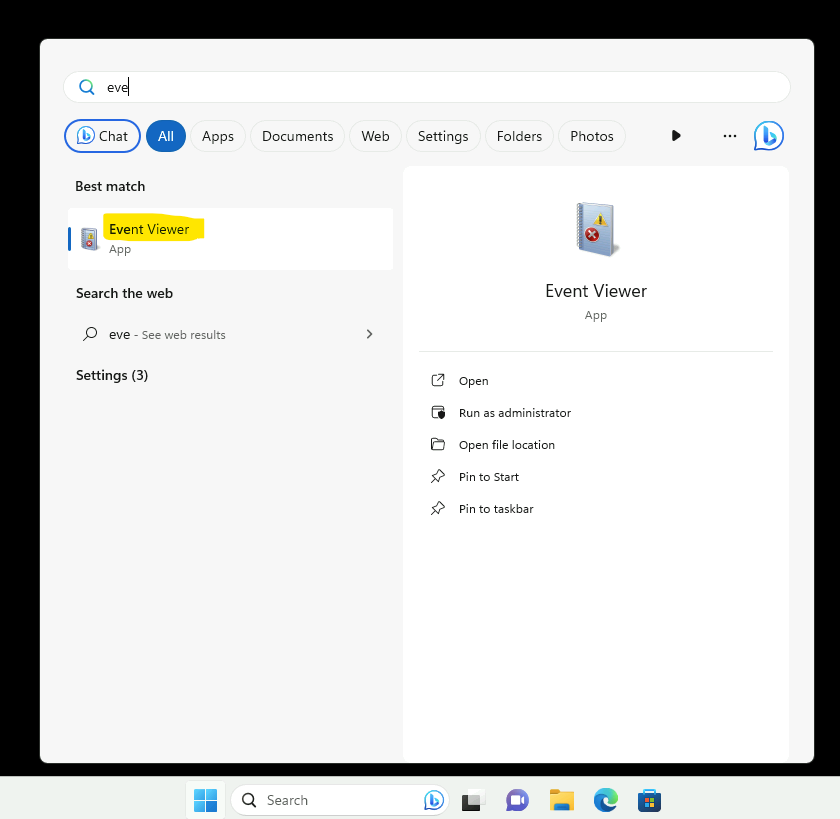Click the Bing icon in taskbar search
Image resolution: width=840 pixels, height=819 pixels.
433,800
